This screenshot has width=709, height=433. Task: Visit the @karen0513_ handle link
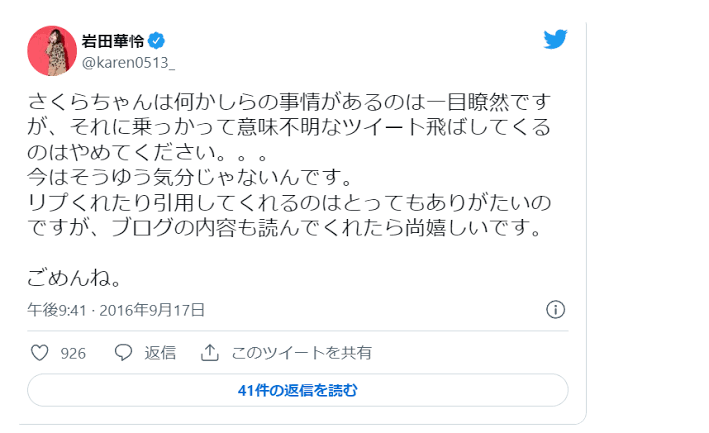[x=128, y=62]
